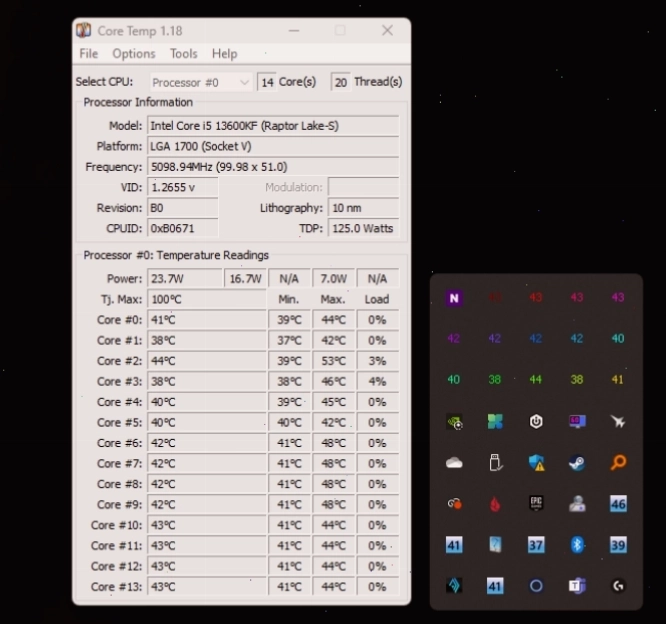
Task: Open the OneDrive cloud tray icon
Action: pyautogui.click(x=454, y=463)
